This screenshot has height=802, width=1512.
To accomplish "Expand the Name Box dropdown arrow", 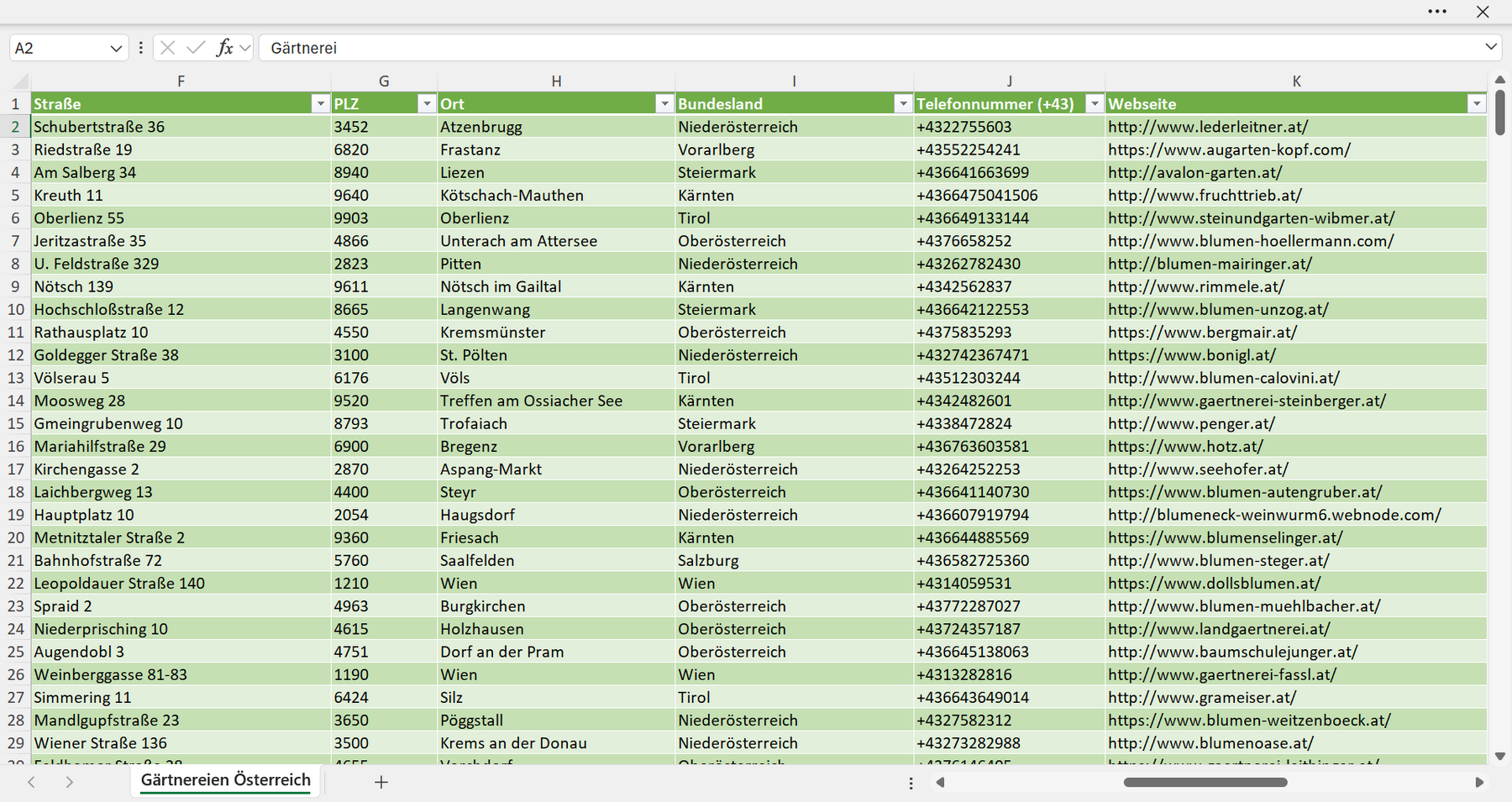I will point(116,49).
